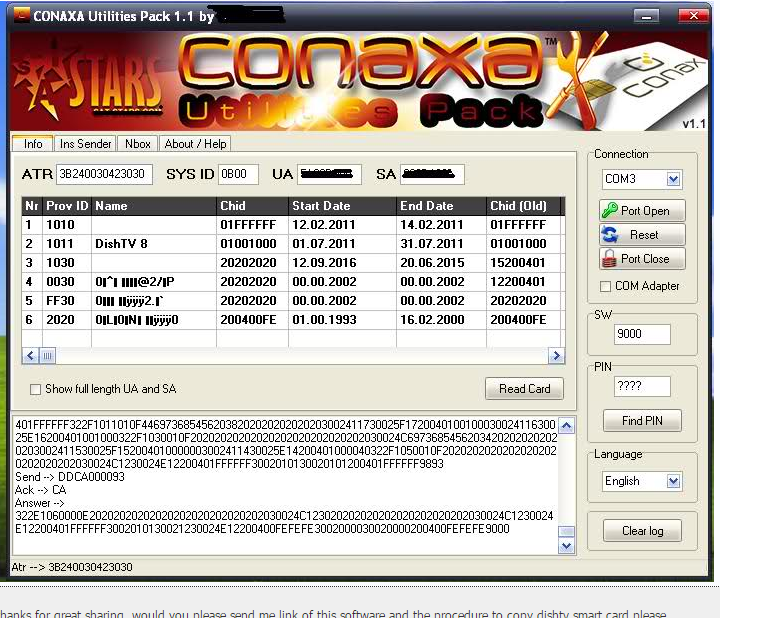Click Start Date 12.09.2016

click(x=342, y=263)
